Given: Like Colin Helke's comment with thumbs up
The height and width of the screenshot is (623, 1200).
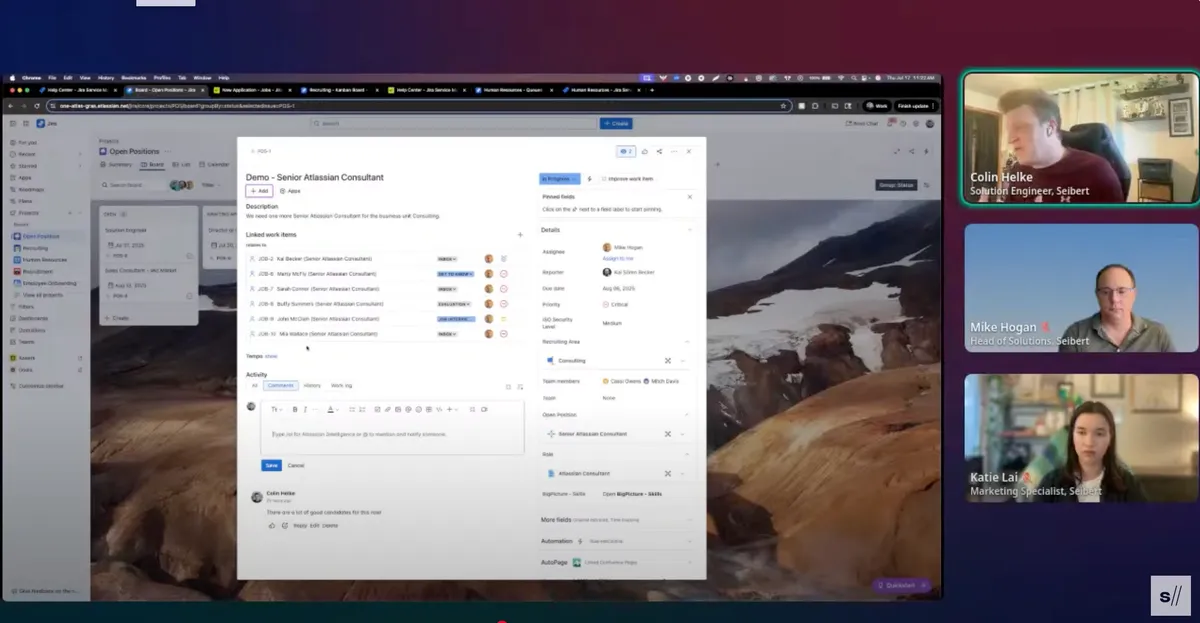Looking at the screenshot, I should tap(272, 525).
